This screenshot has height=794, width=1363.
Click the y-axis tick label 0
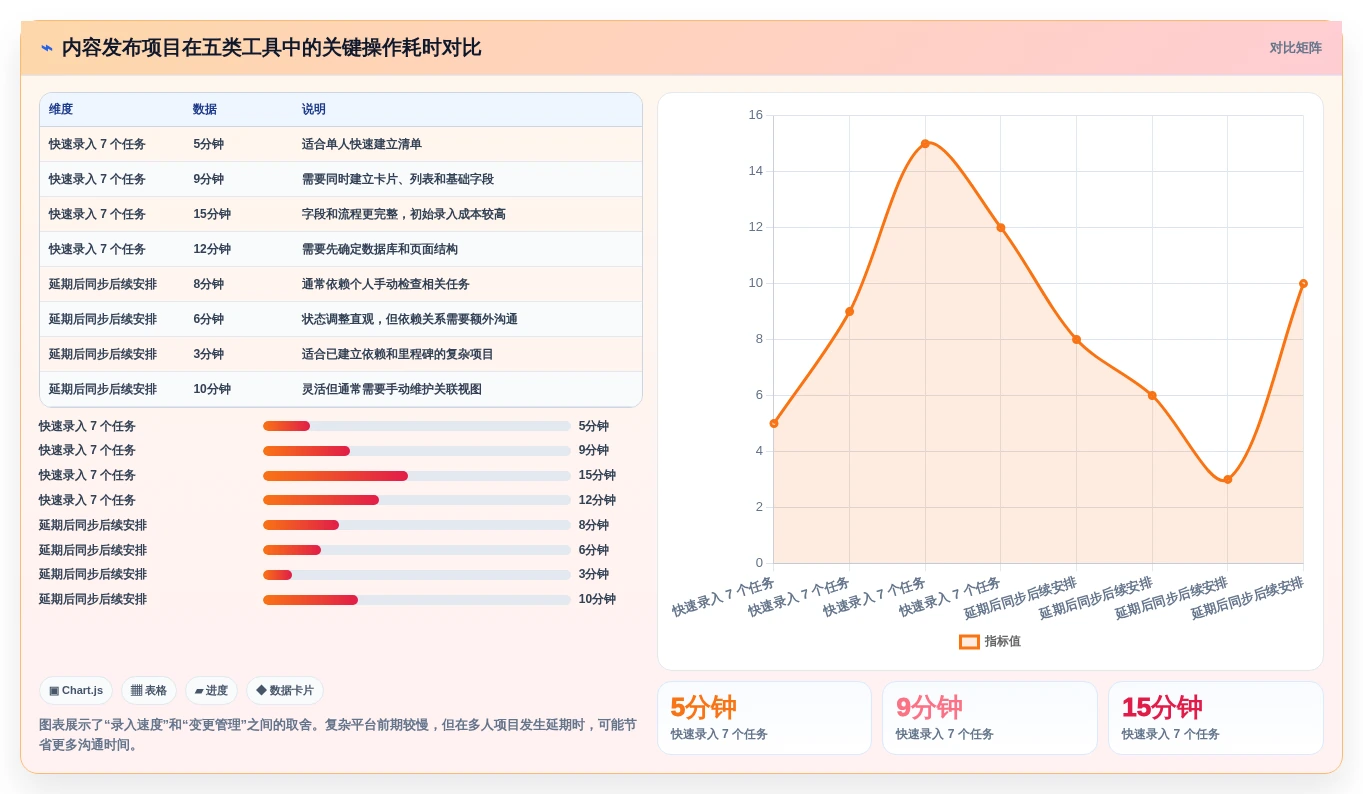click(x=759, y=563)
